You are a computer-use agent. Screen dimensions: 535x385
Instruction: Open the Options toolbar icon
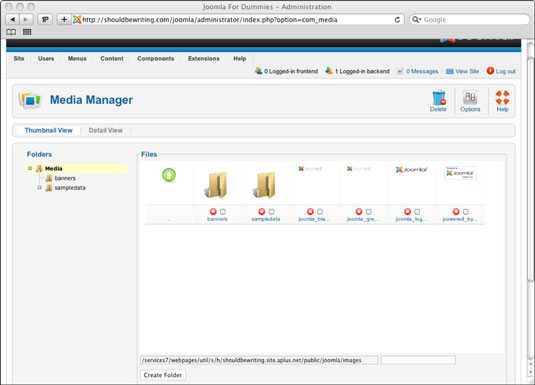(470, 98)
